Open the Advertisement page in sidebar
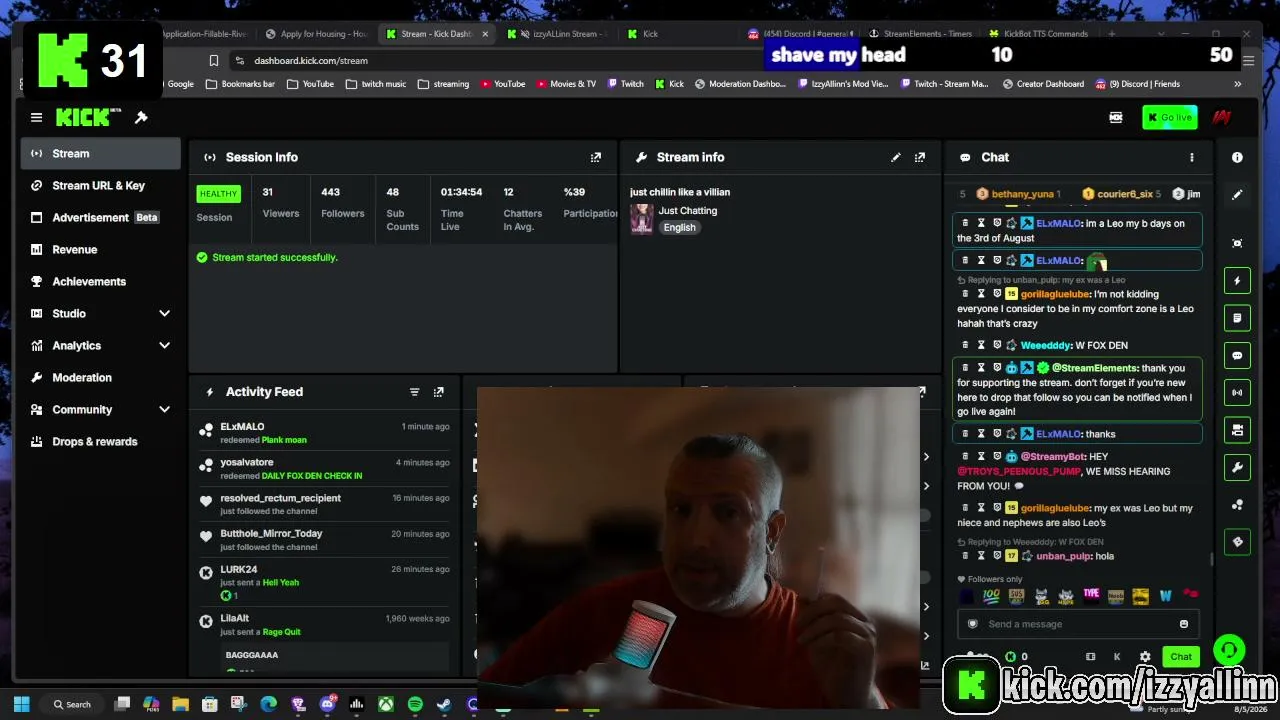This screenshot has width=1280, height=720. [100, 217]
